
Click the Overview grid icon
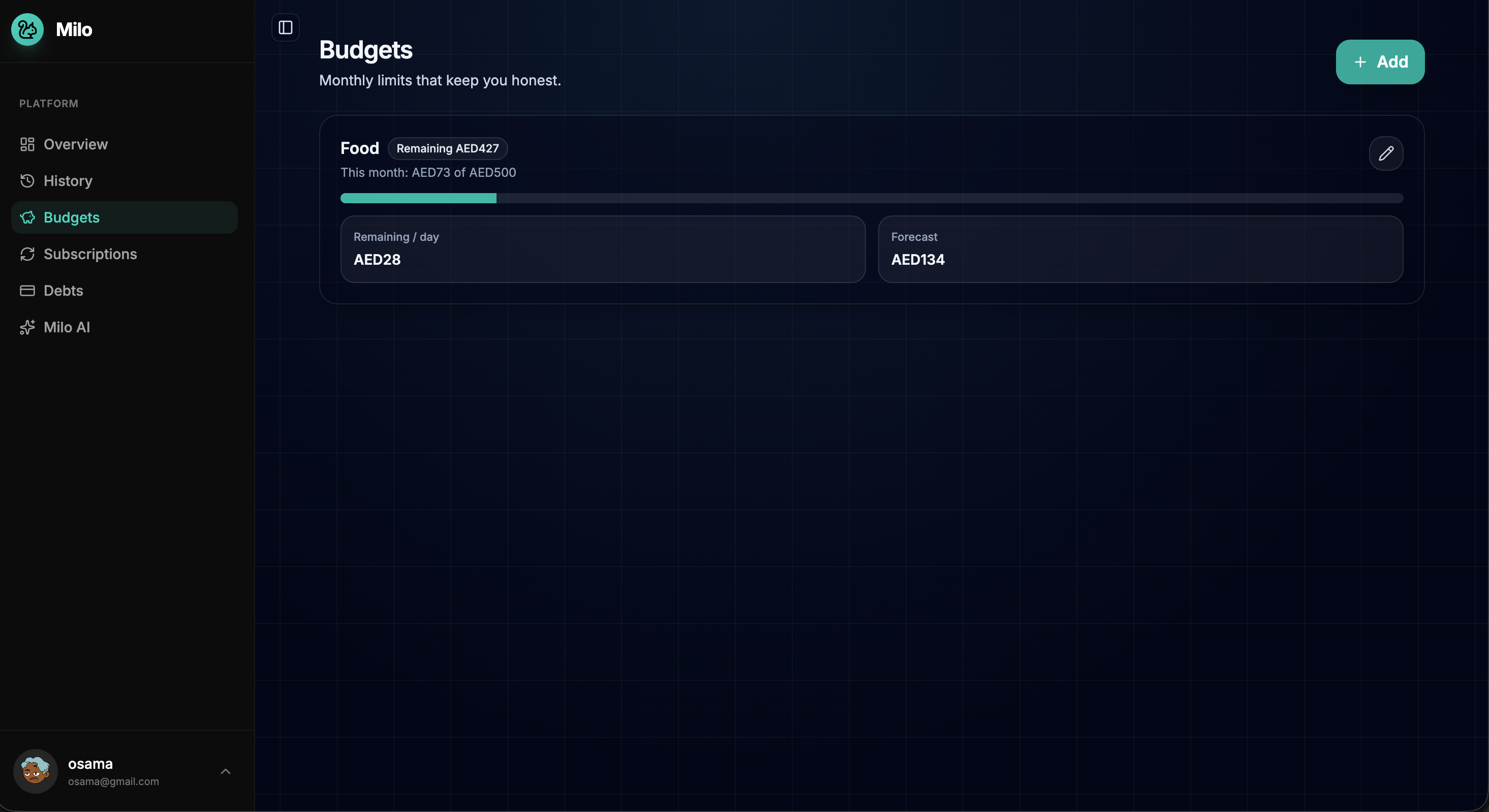tap(27, 144)
